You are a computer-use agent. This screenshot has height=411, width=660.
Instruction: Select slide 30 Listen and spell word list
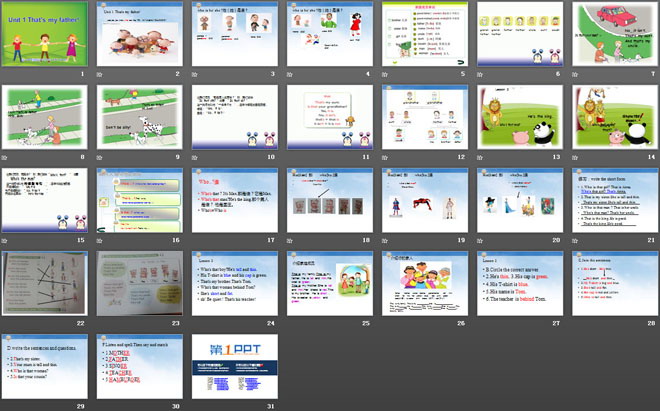(x=138, y=366)
